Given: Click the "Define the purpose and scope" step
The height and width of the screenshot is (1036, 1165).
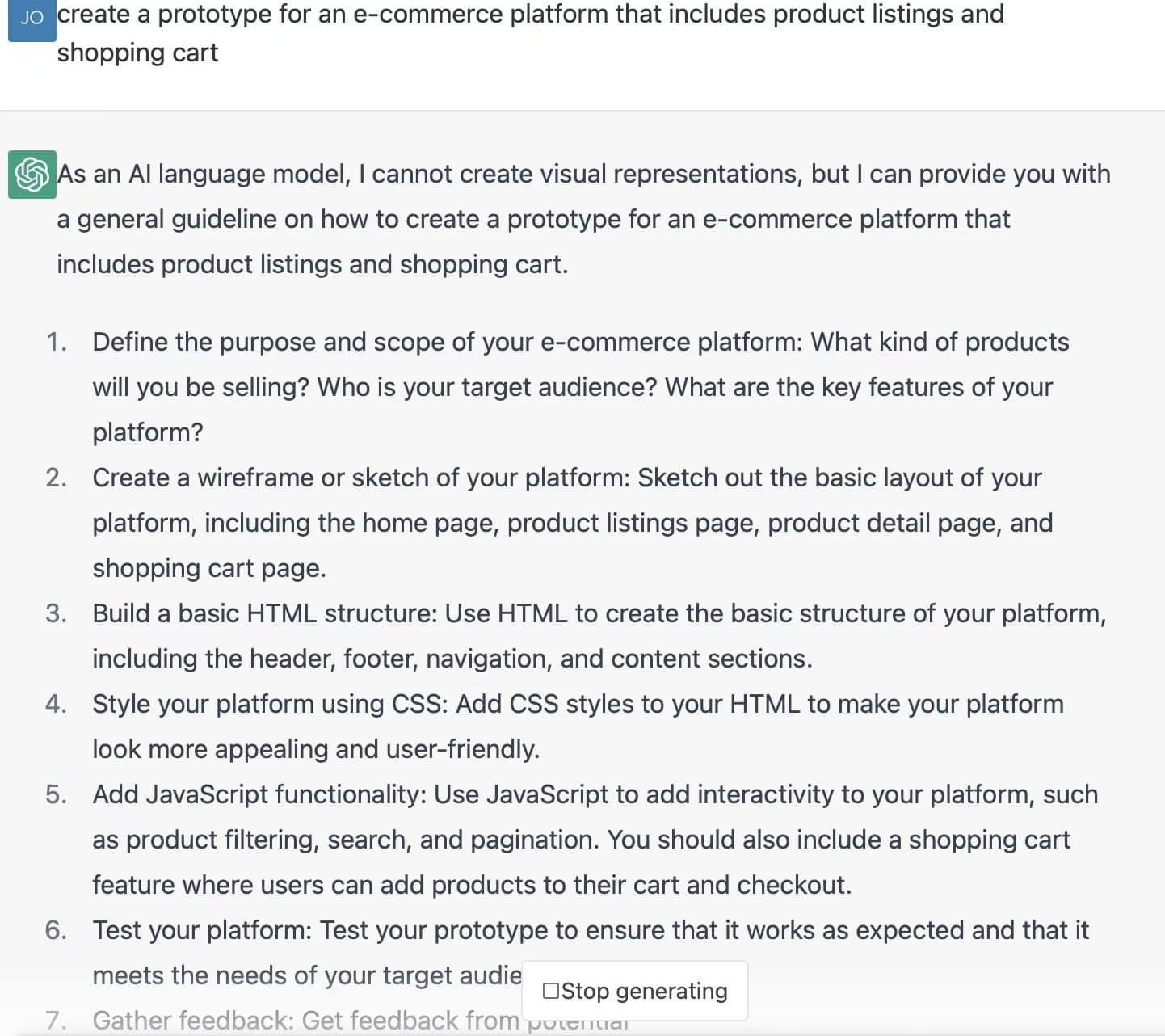Looking at the screenshot, I should [x=580, y=386].
